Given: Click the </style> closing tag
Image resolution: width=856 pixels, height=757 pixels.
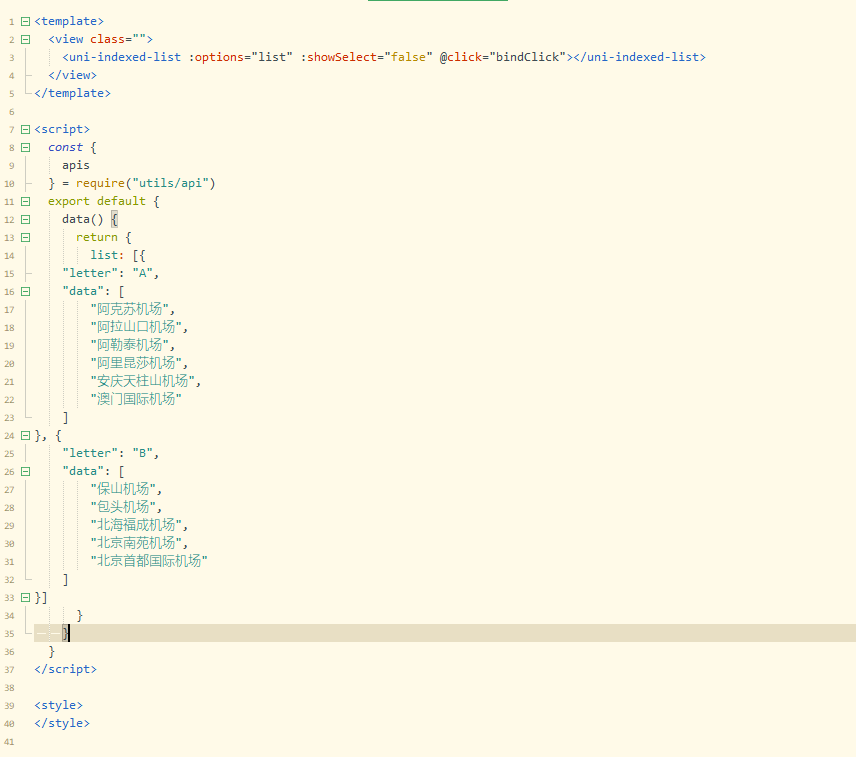Looking at the screenshot, I should pos(62,724).
